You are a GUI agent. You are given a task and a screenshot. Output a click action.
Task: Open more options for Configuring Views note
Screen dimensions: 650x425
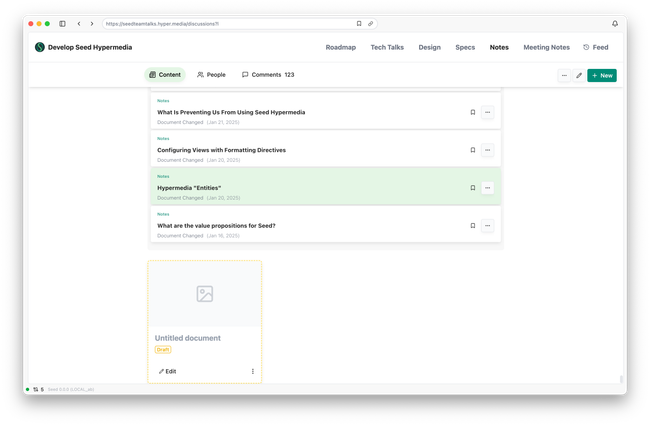click(488, 150)
